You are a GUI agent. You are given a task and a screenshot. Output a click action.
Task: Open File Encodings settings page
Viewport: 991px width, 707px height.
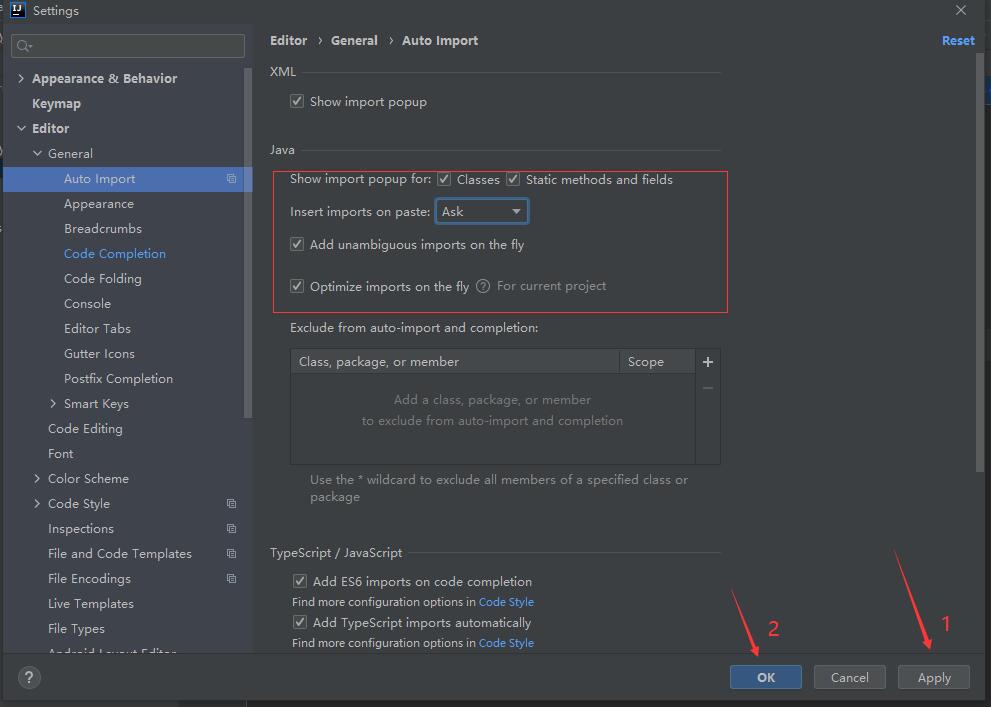pos(90,579)
